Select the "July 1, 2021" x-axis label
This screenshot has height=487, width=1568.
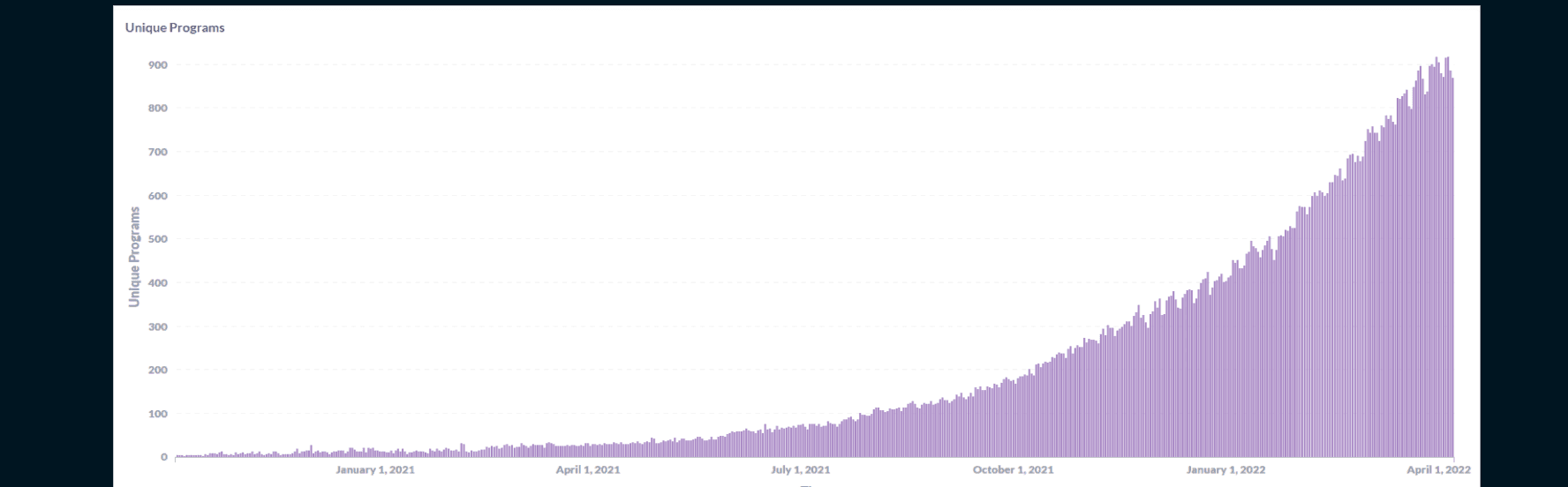(x=800, y=469)
